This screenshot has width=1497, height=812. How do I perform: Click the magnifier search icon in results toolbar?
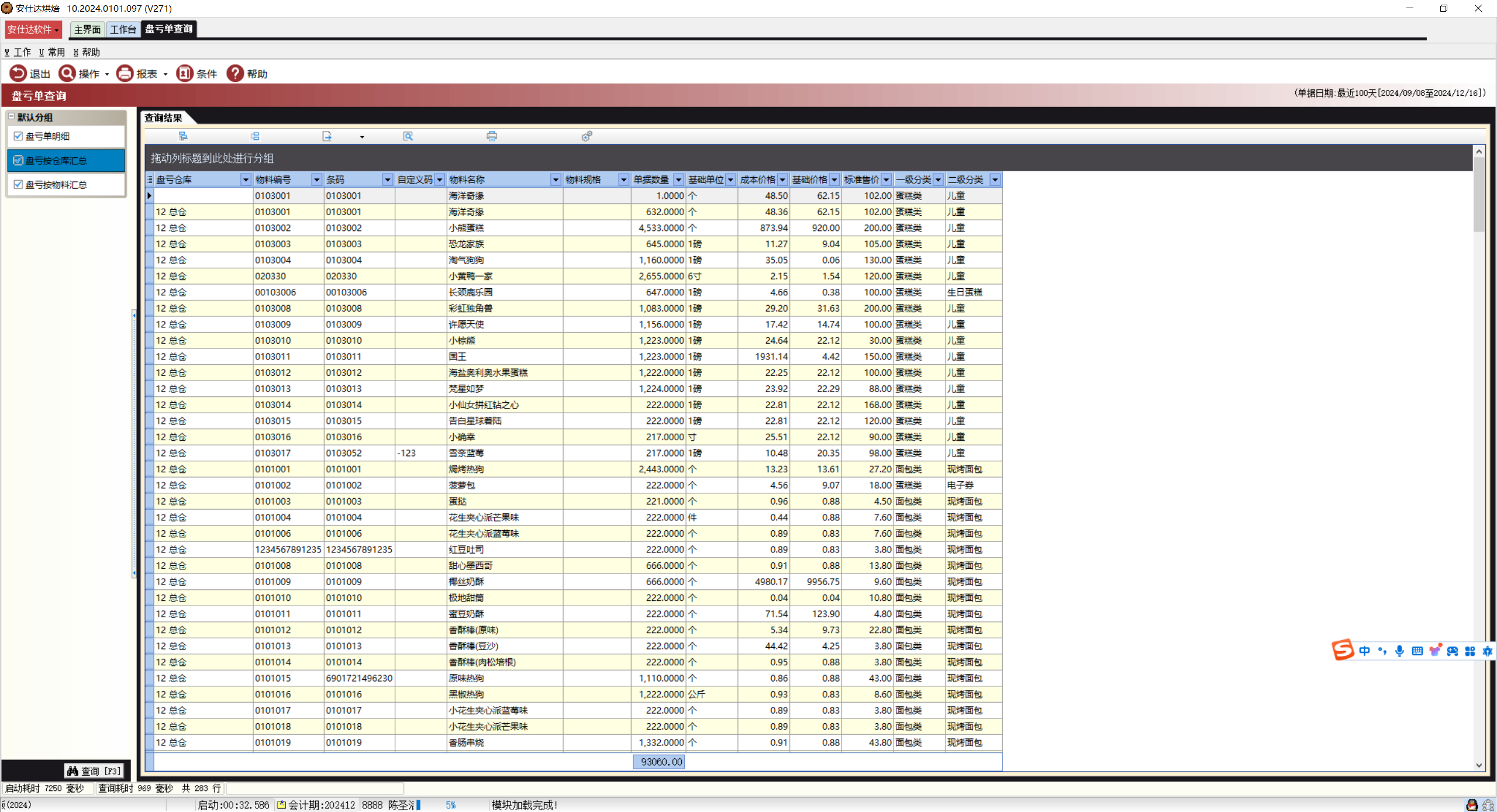coord(408,136)
